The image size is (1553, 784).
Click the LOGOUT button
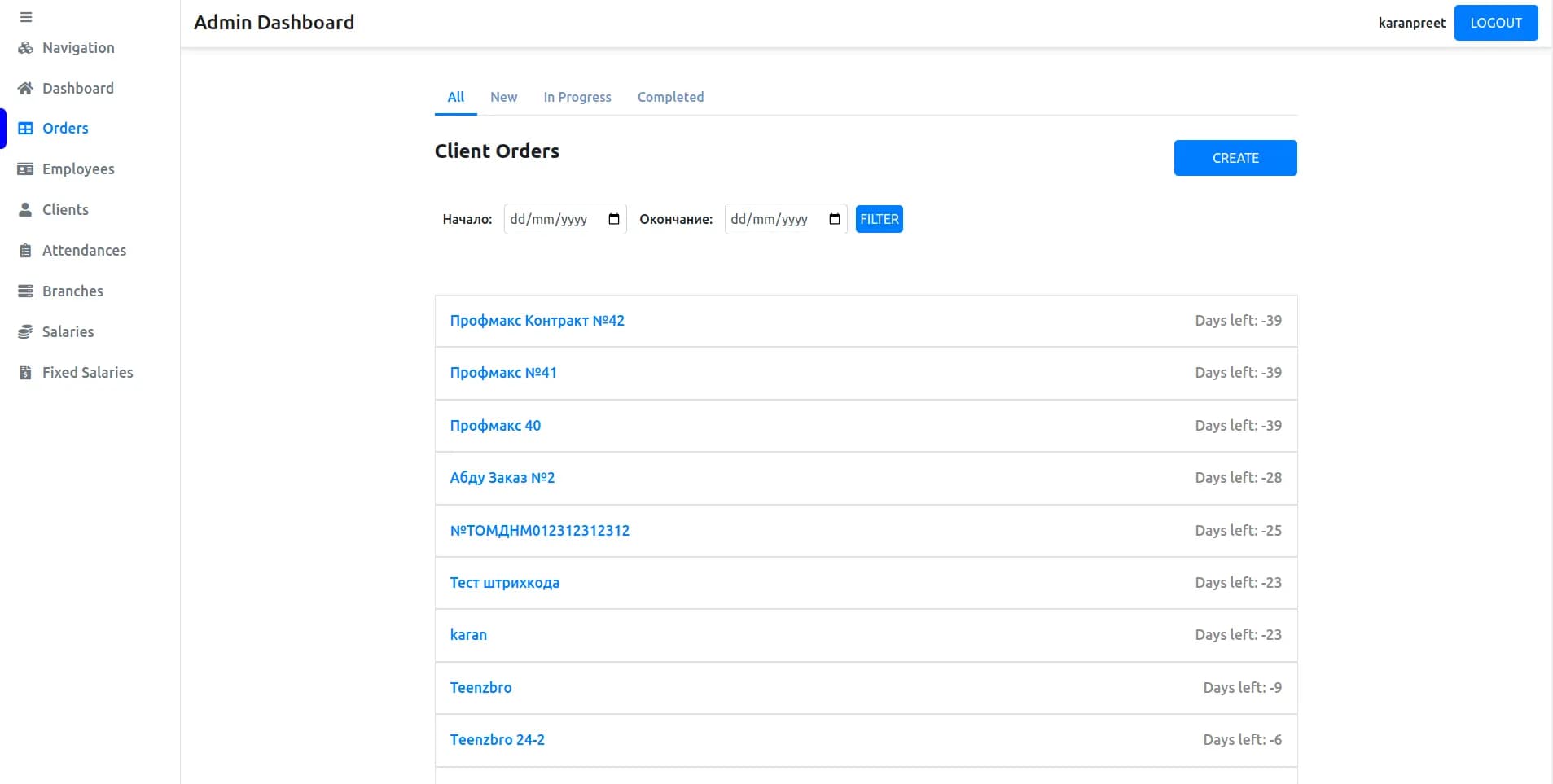(1496, 23)
